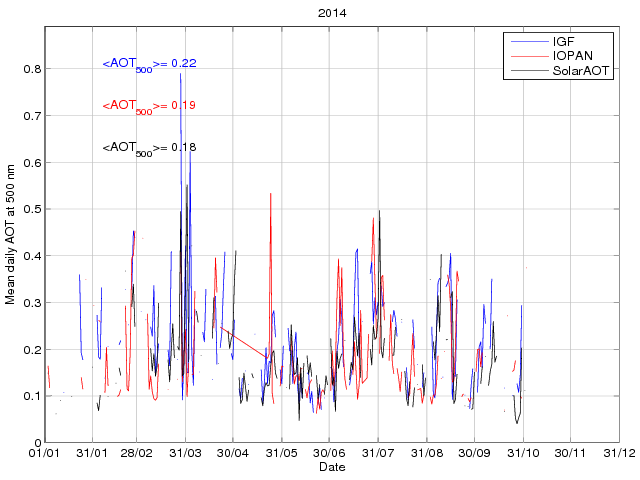Click the tallest blue peak near 31/03
Screen dimensions: 640x480
(181, 75)
